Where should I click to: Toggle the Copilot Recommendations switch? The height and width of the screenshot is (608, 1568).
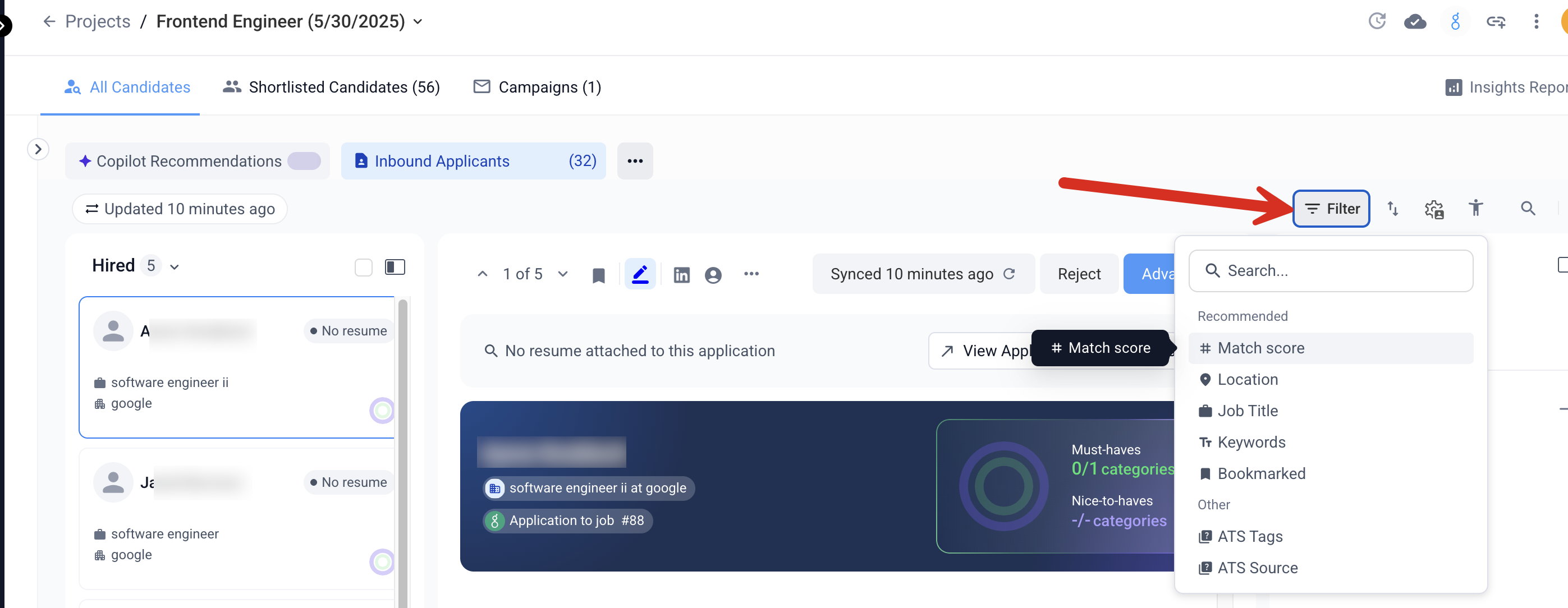pyautogui.click(x=304, y=162)
